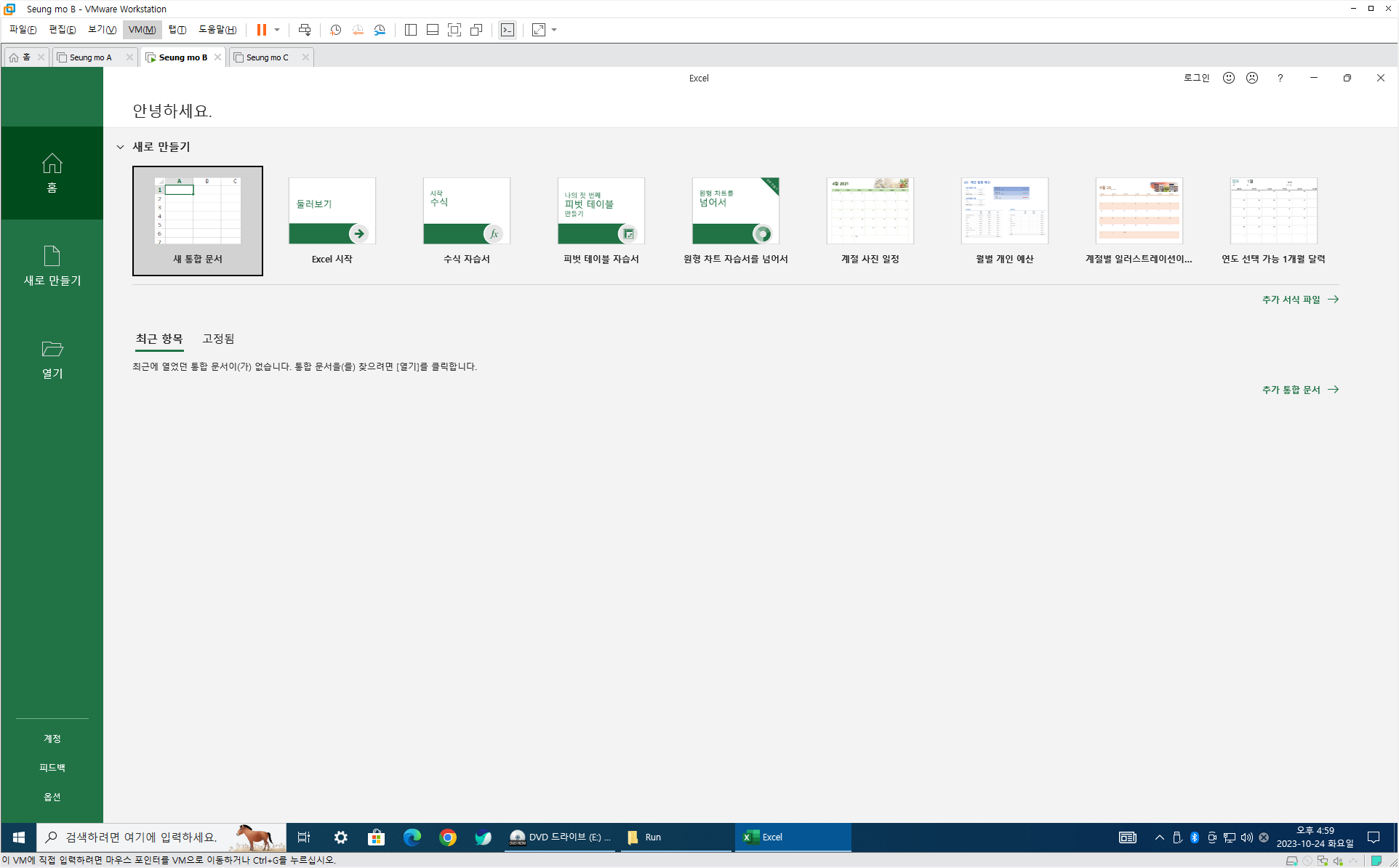
Task: Expand the stretch-guest dropdown arrow in toolbar
Action: pos(554,30)
